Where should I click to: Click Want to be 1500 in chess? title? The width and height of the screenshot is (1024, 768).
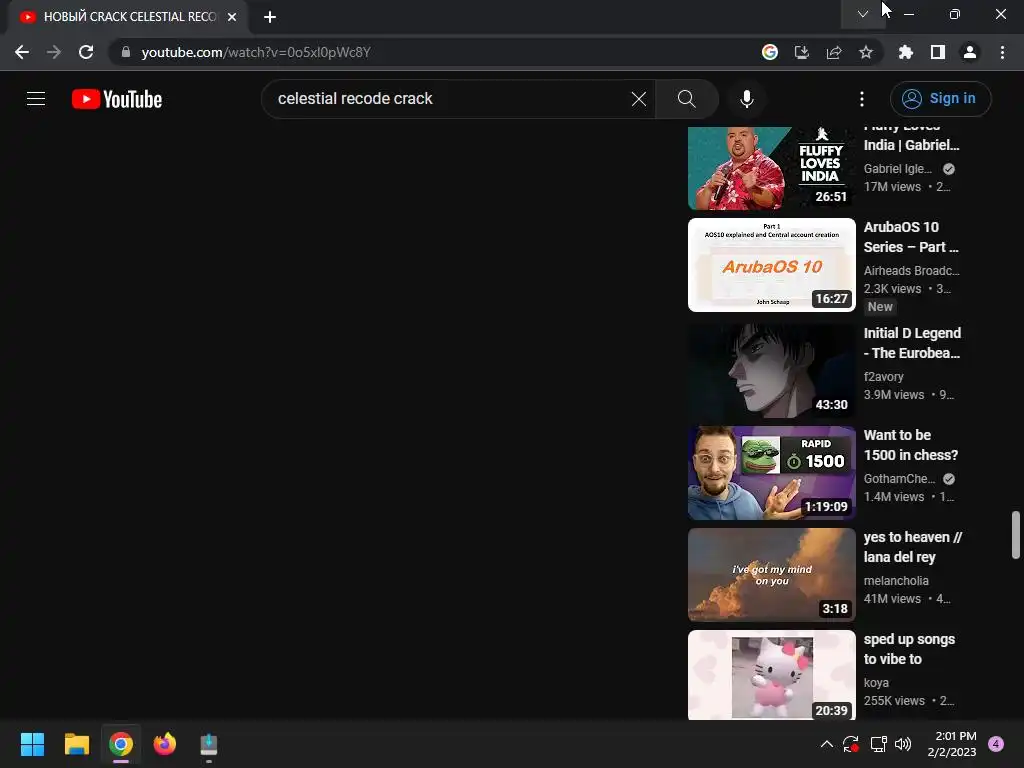coord(911,445)
